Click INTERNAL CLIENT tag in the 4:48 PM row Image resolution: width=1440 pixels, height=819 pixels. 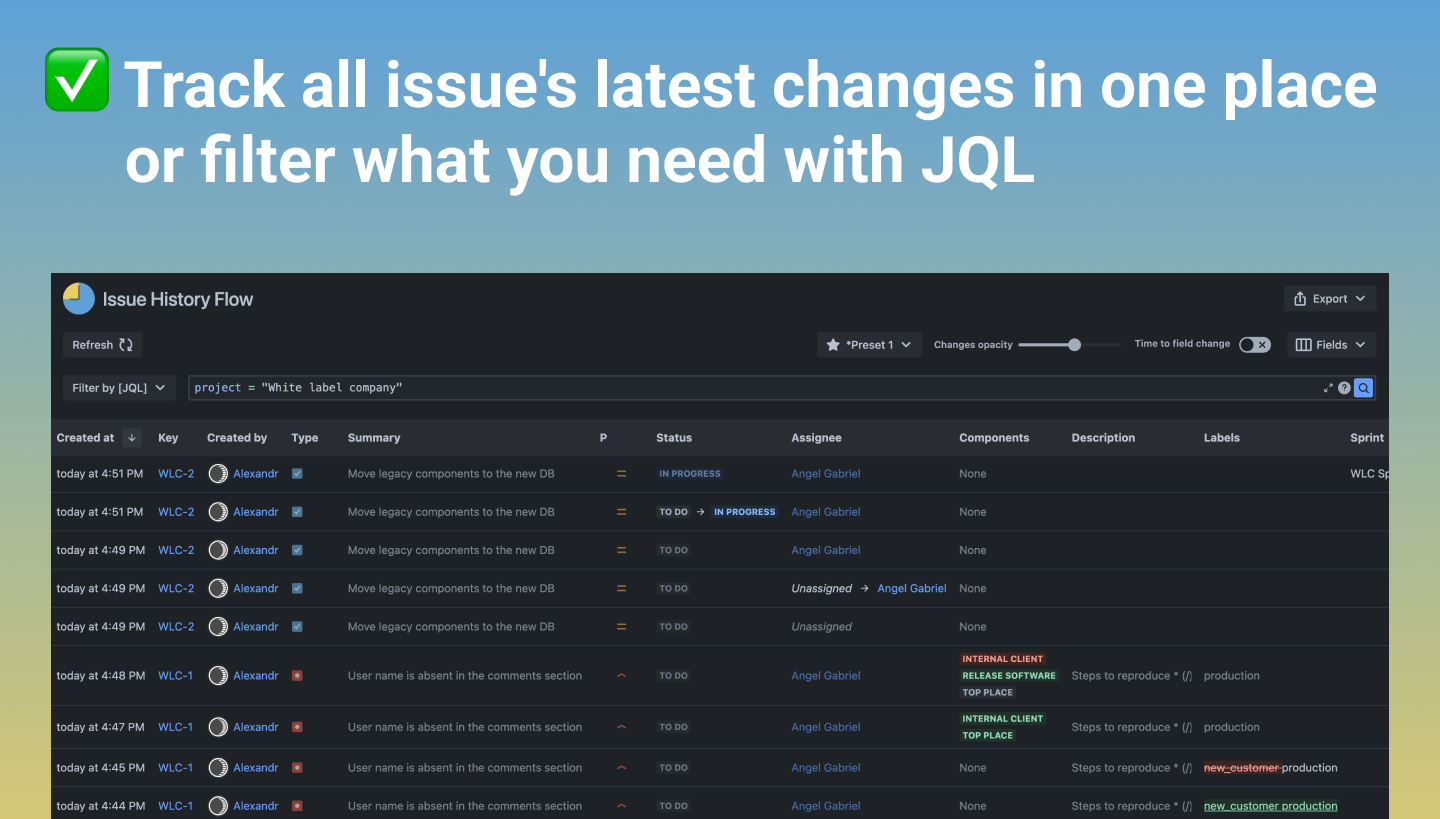(x=1003, y=659)
